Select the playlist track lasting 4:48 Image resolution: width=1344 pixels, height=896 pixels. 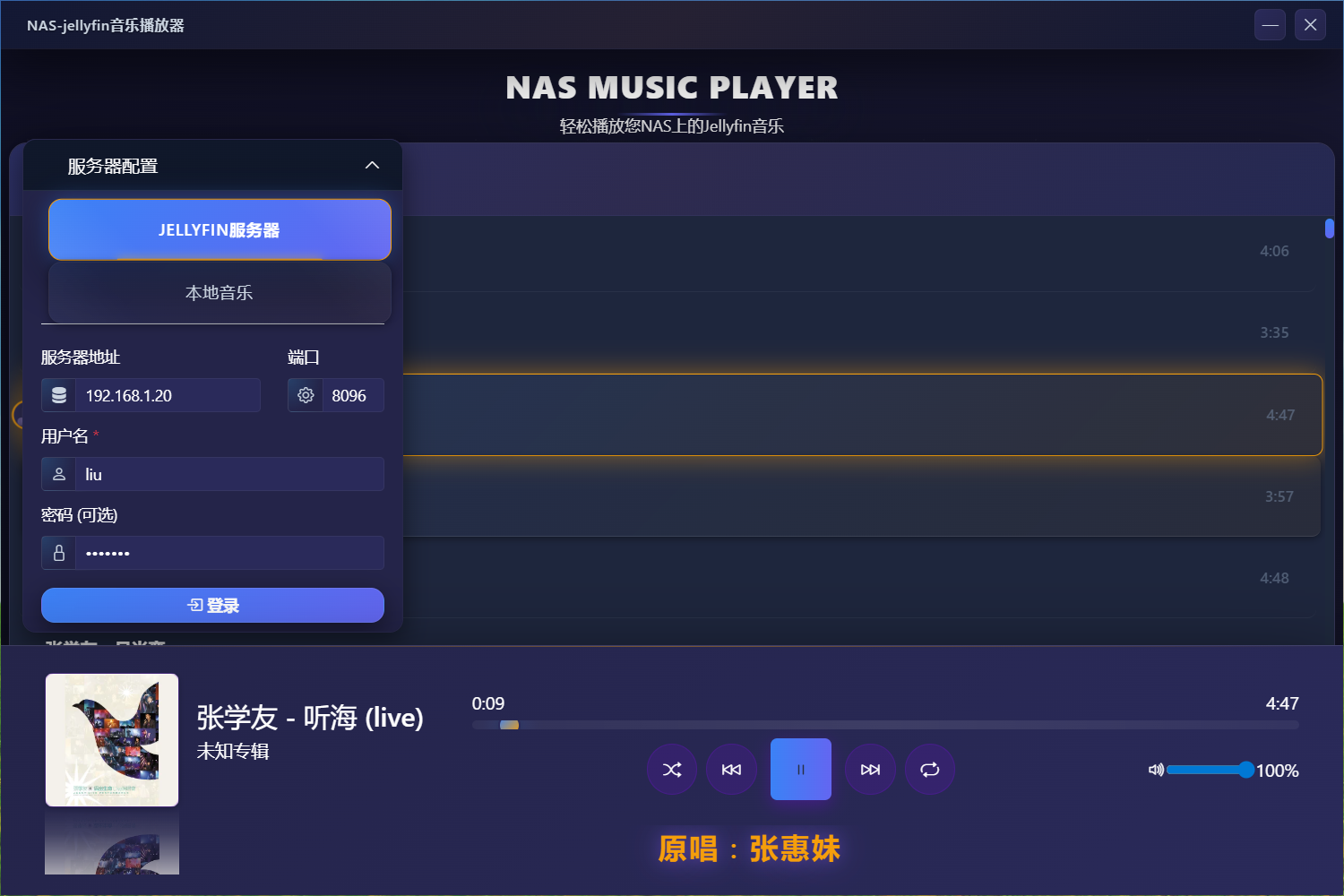coord(860,578)
